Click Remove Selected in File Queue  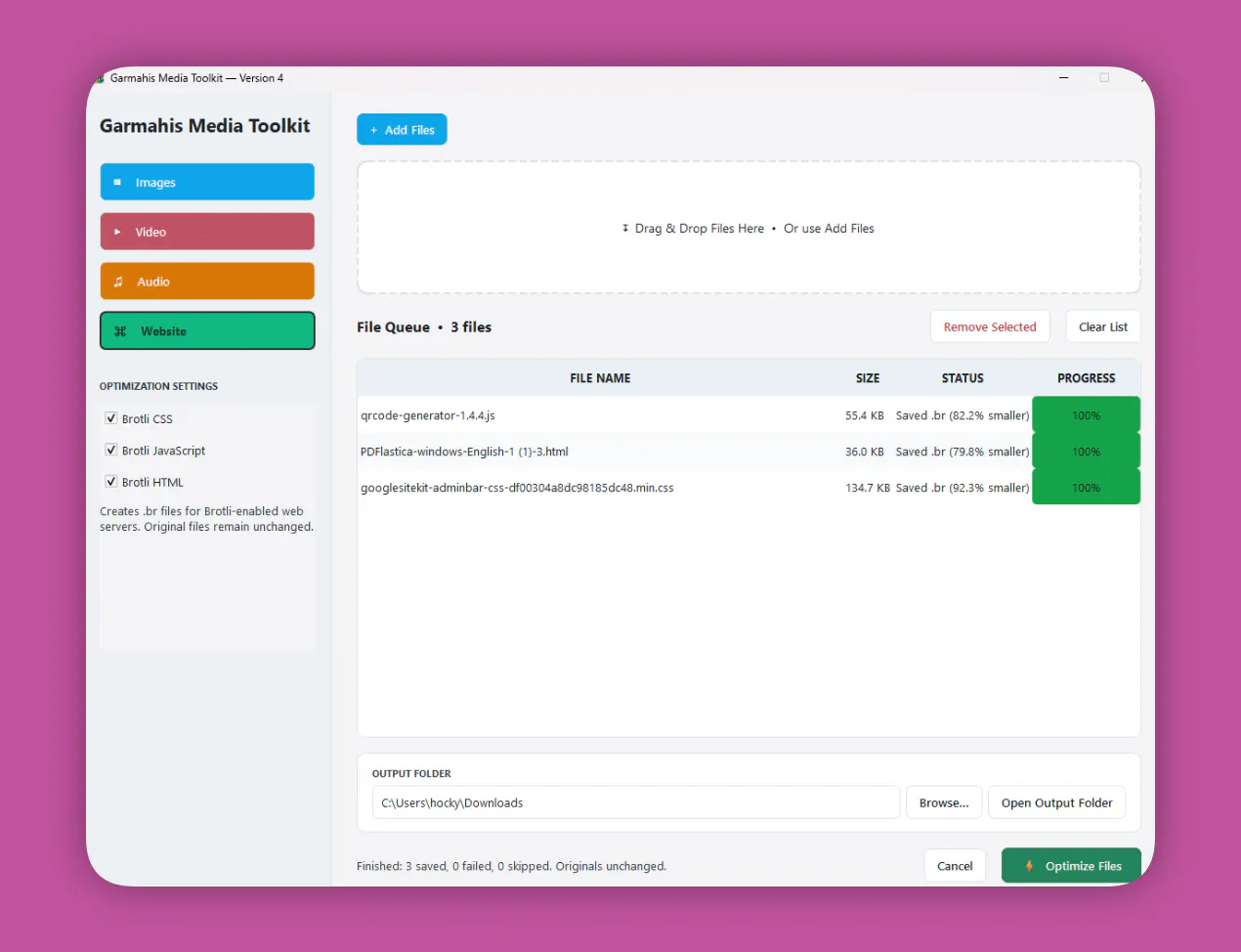click(990, 327)
